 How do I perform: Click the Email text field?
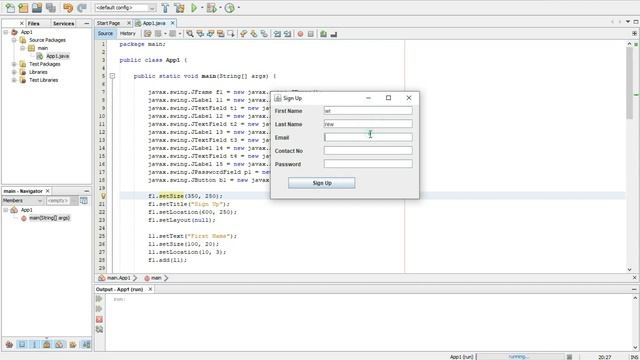tap(368, 137)
